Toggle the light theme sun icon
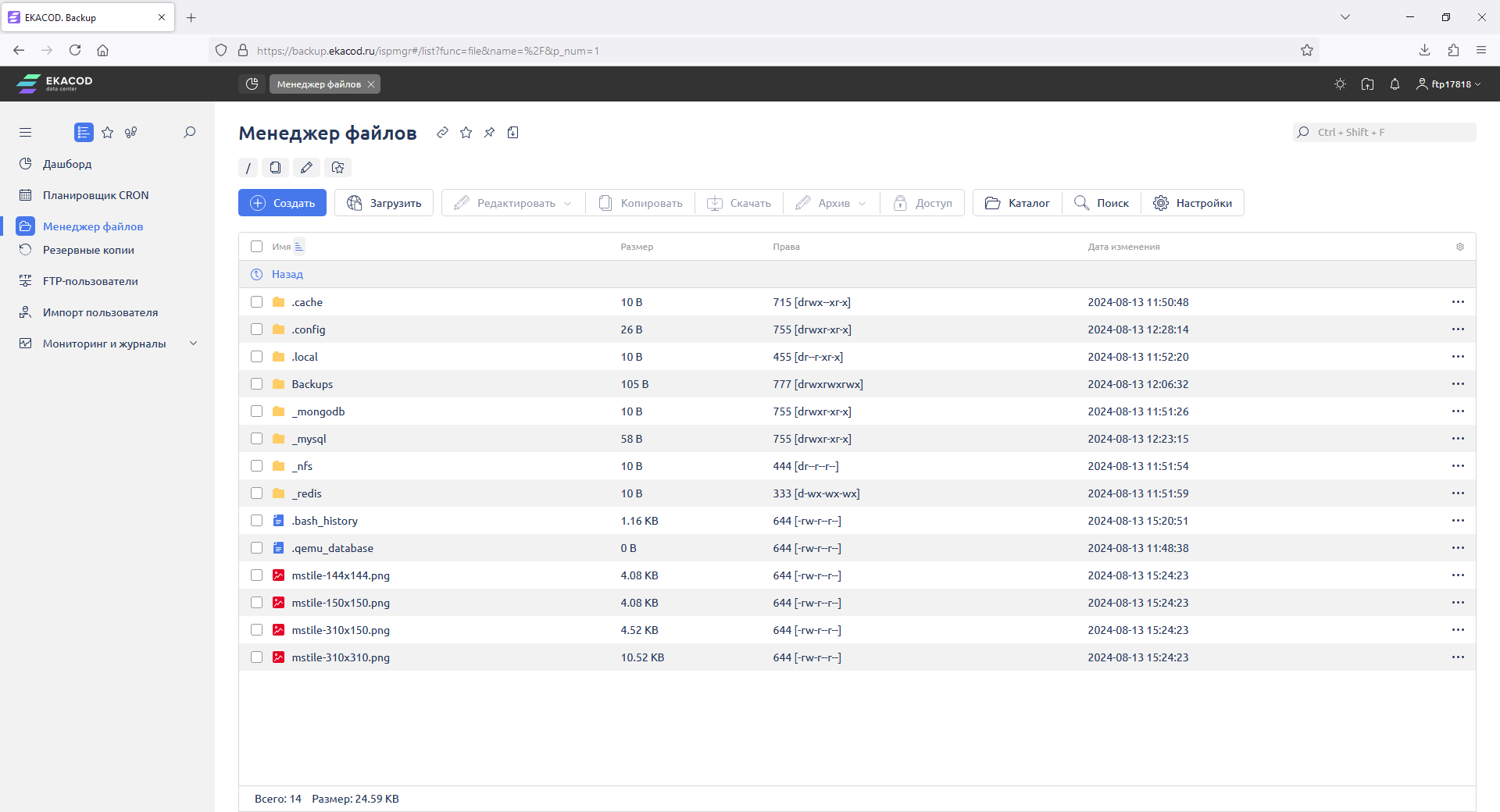The width and height of the screenshot is (1500, 812). [x=1340, y=84]
